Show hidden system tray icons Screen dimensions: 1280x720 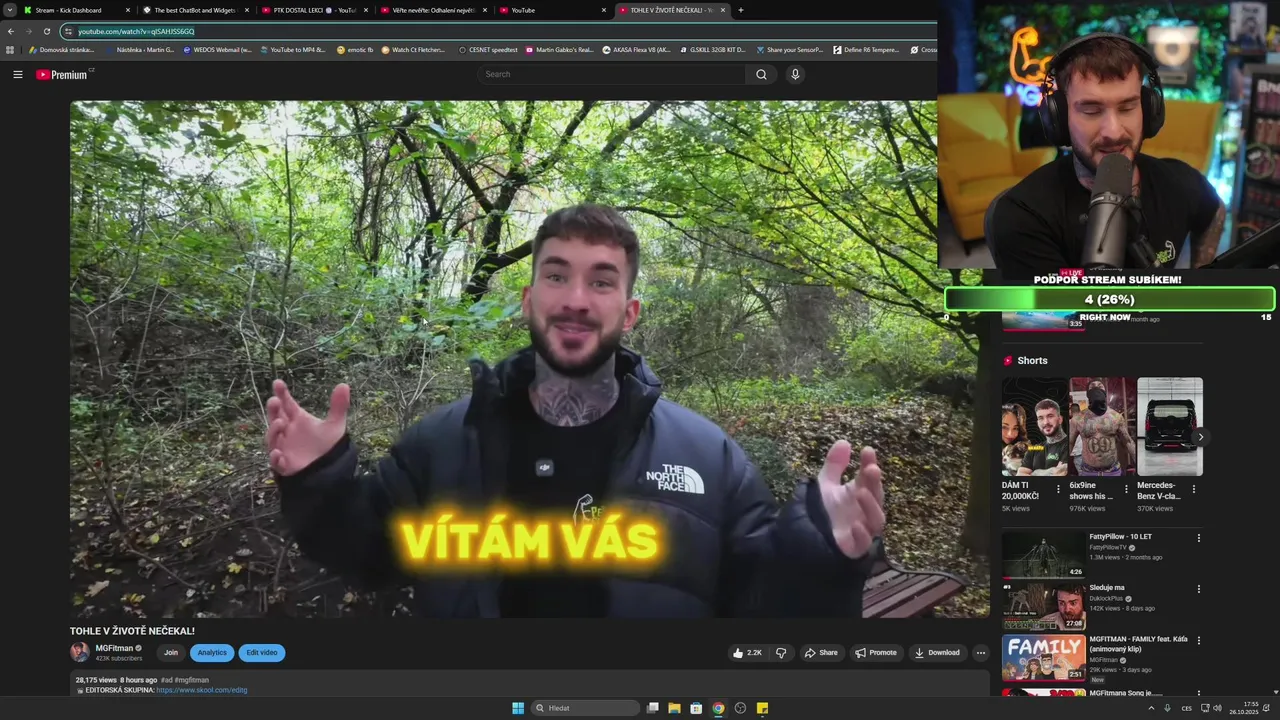[1151, 708]
